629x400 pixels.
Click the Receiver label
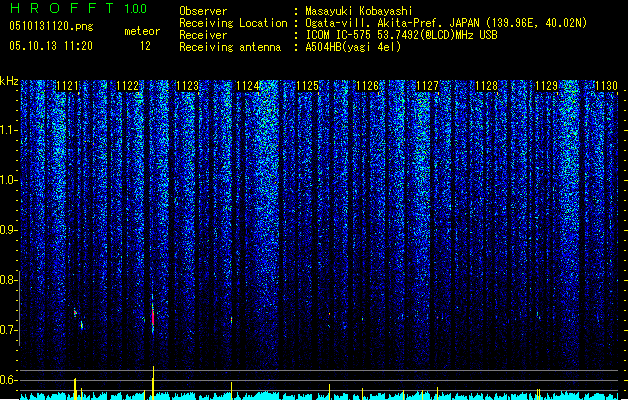203,35
